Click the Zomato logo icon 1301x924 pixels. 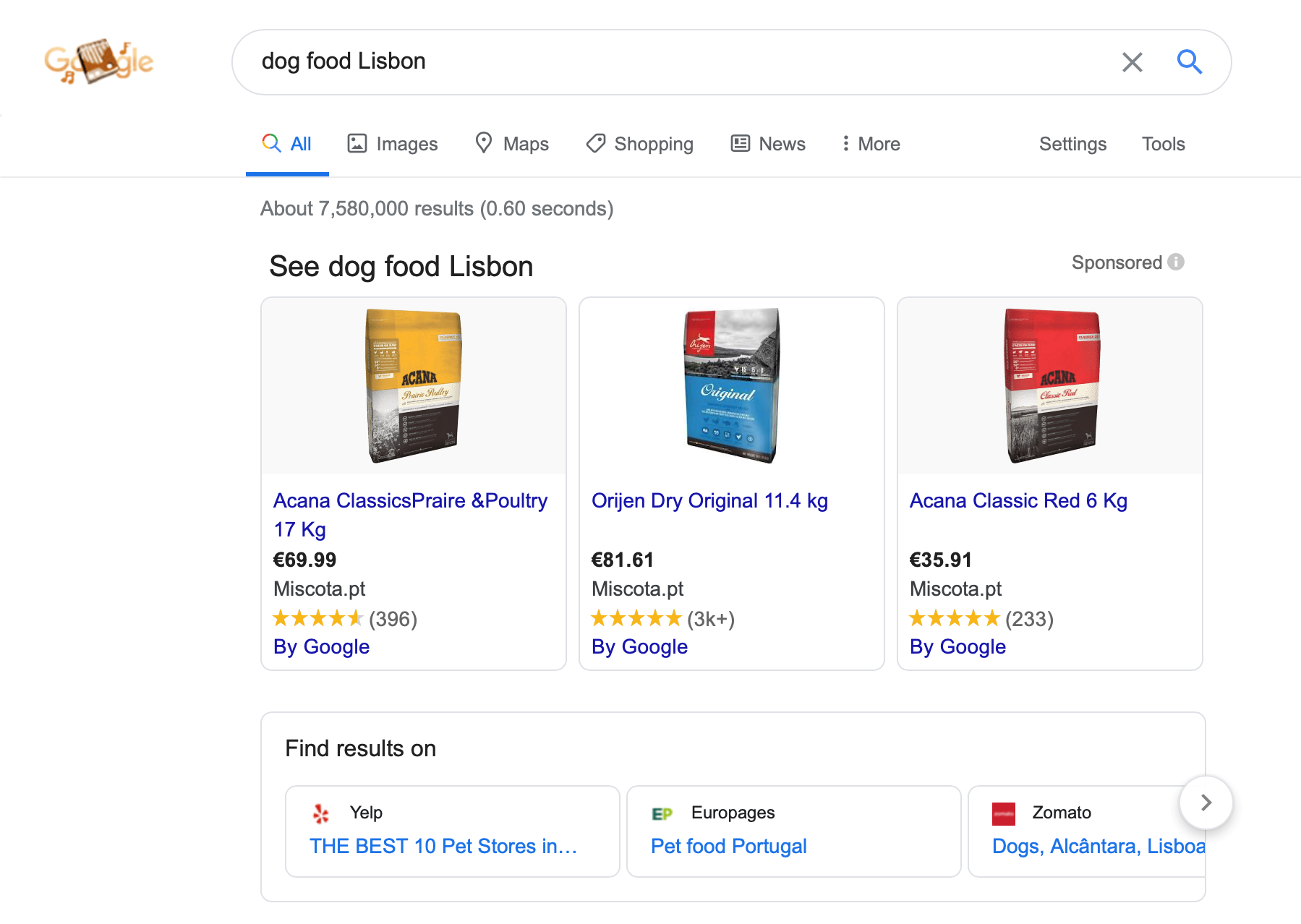pos(1003,813)
